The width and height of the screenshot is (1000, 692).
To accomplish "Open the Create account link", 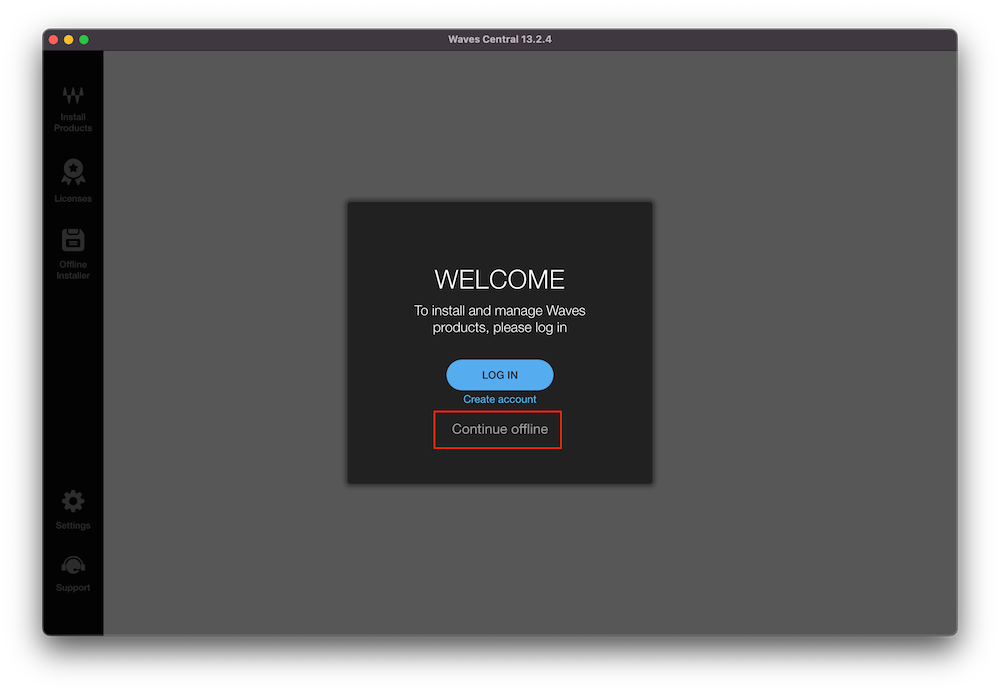I will click(x=499, y=399).
